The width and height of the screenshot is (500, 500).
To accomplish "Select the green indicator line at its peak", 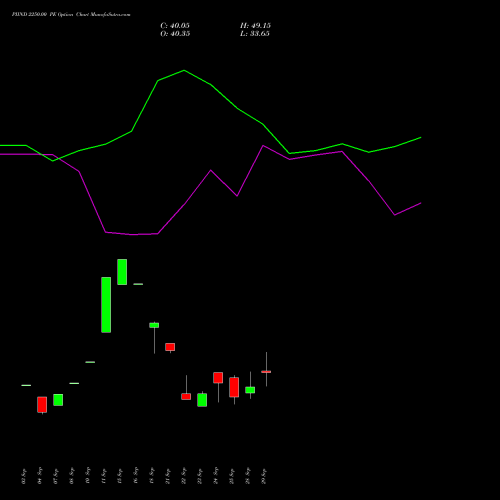I will [184, 70].
